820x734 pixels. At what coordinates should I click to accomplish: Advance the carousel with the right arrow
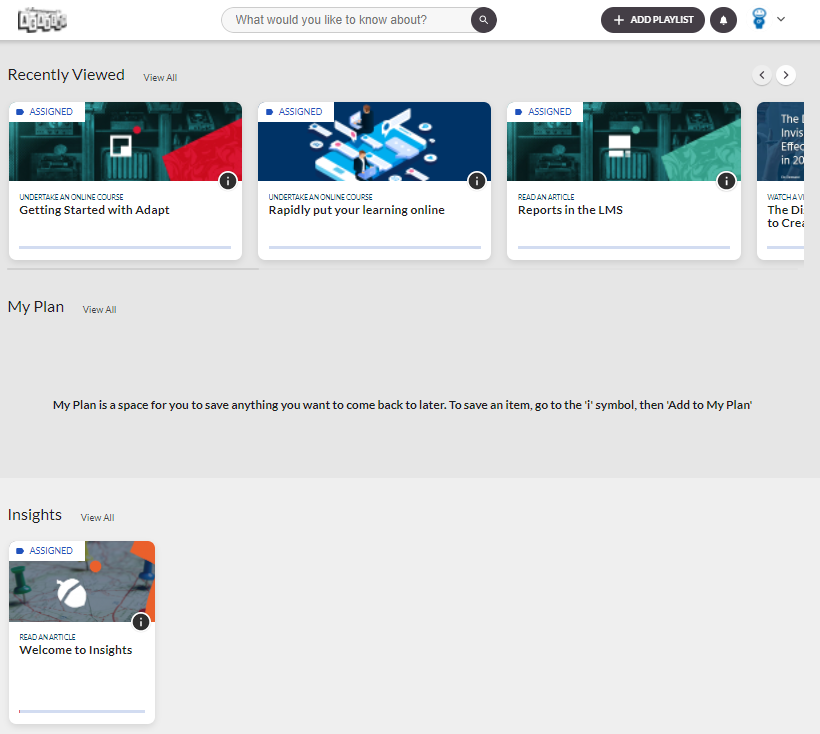786,74
